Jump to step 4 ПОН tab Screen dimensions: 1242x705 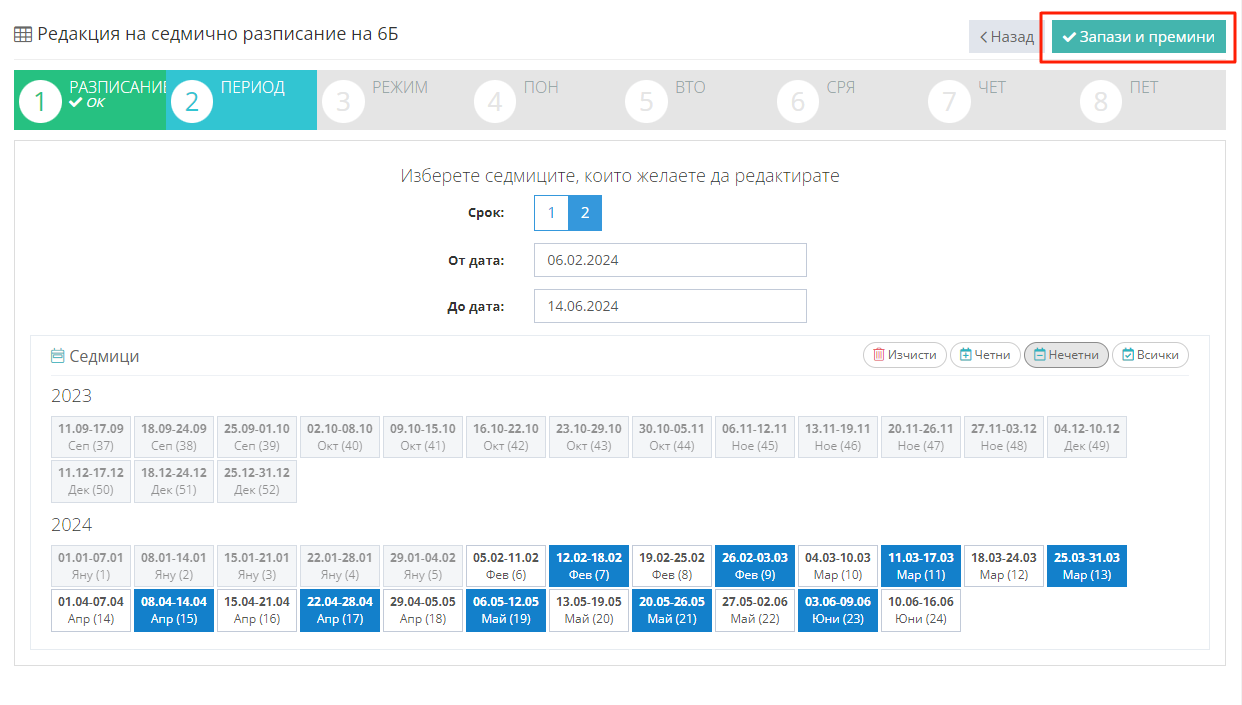click(544, 100)
